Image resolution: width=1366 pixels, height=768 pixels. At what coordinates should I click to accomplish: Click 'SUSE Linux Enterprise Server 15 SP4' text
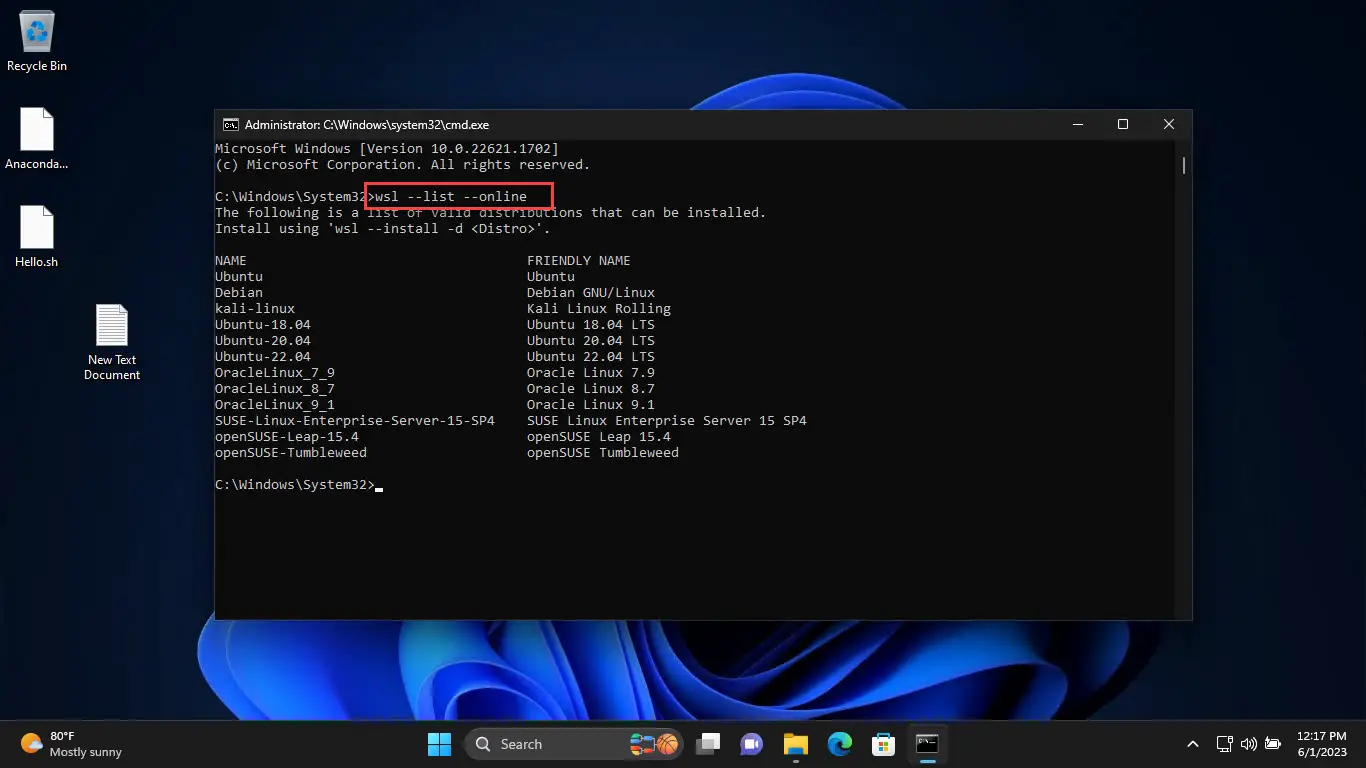pos(667,421)
